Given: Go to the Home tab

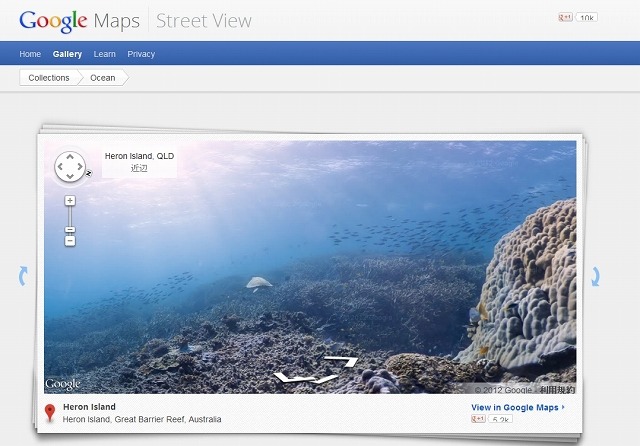Looking at the screenshot, I should coord(30,54).
